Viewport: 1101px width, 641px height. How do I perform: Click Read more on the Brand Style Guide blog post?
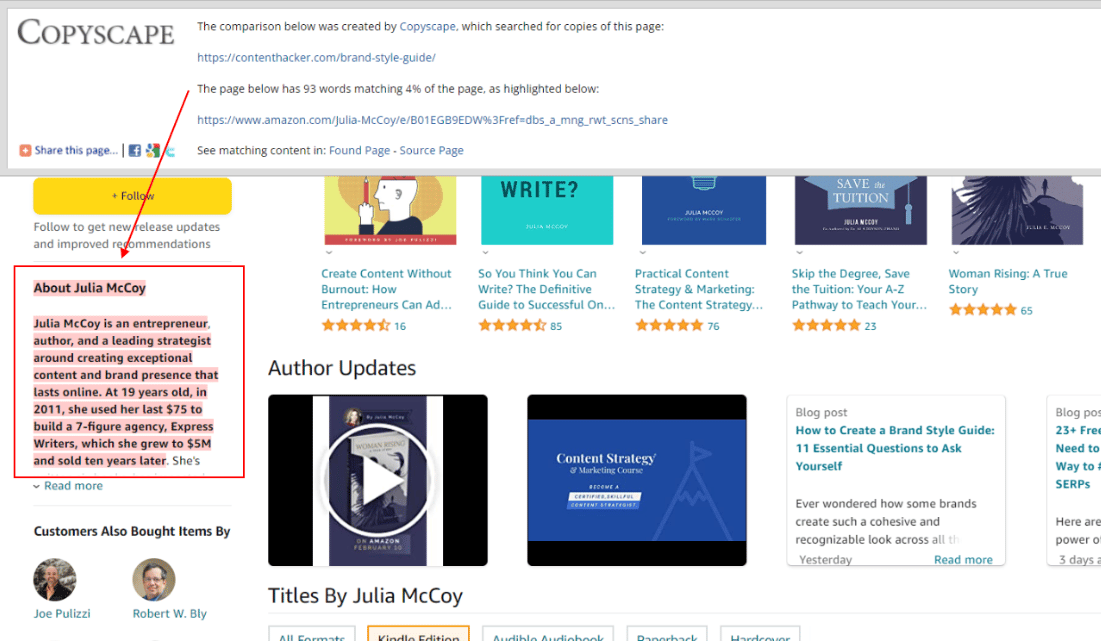click(963, 560)
